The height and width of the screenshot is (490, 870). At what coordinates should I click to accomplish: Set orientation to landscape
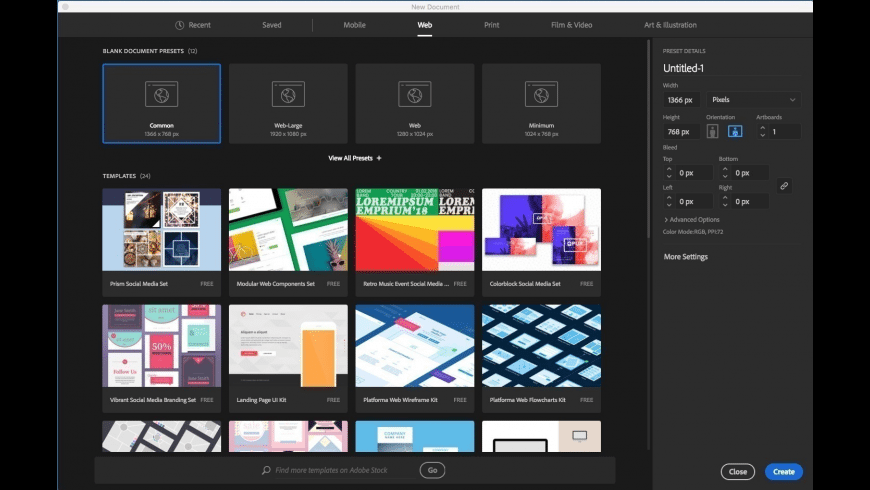pyautogui.click(x=735, y=131)
